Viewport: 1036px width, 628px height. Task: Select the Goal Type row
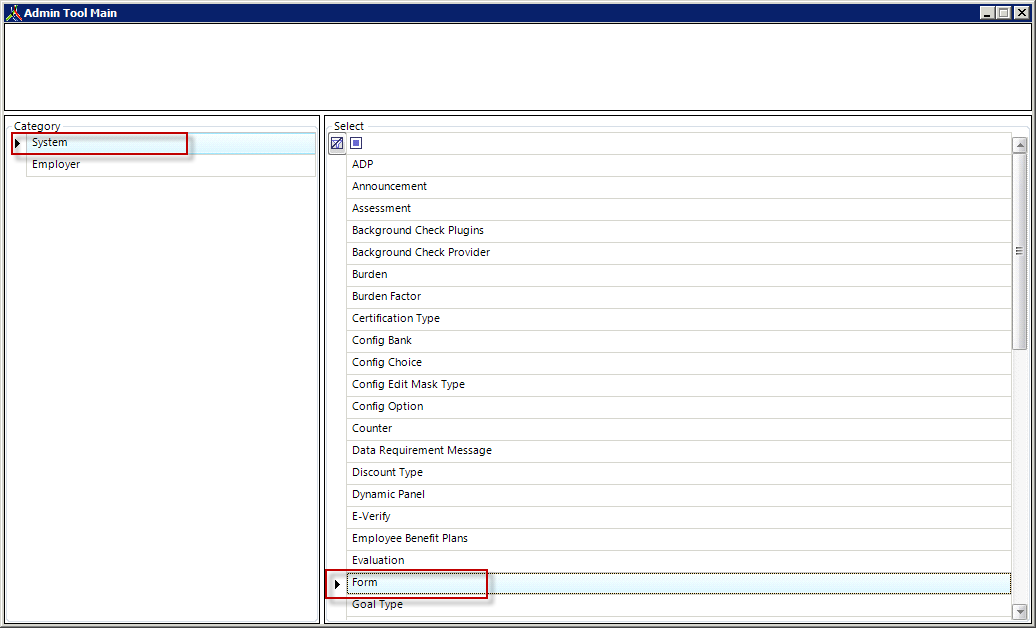tap(377, 605)
